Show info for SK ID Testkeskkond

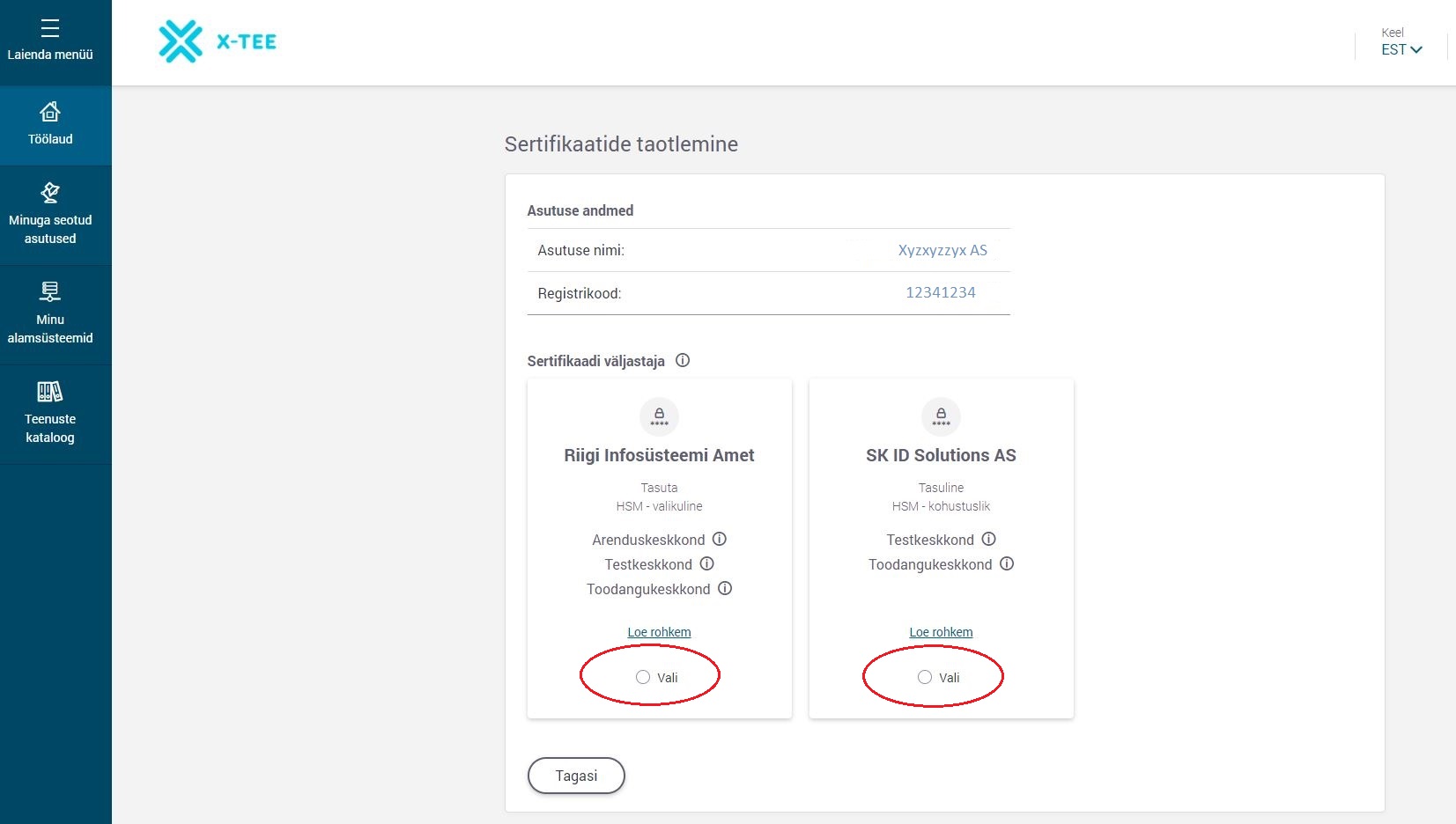(989, 539)
